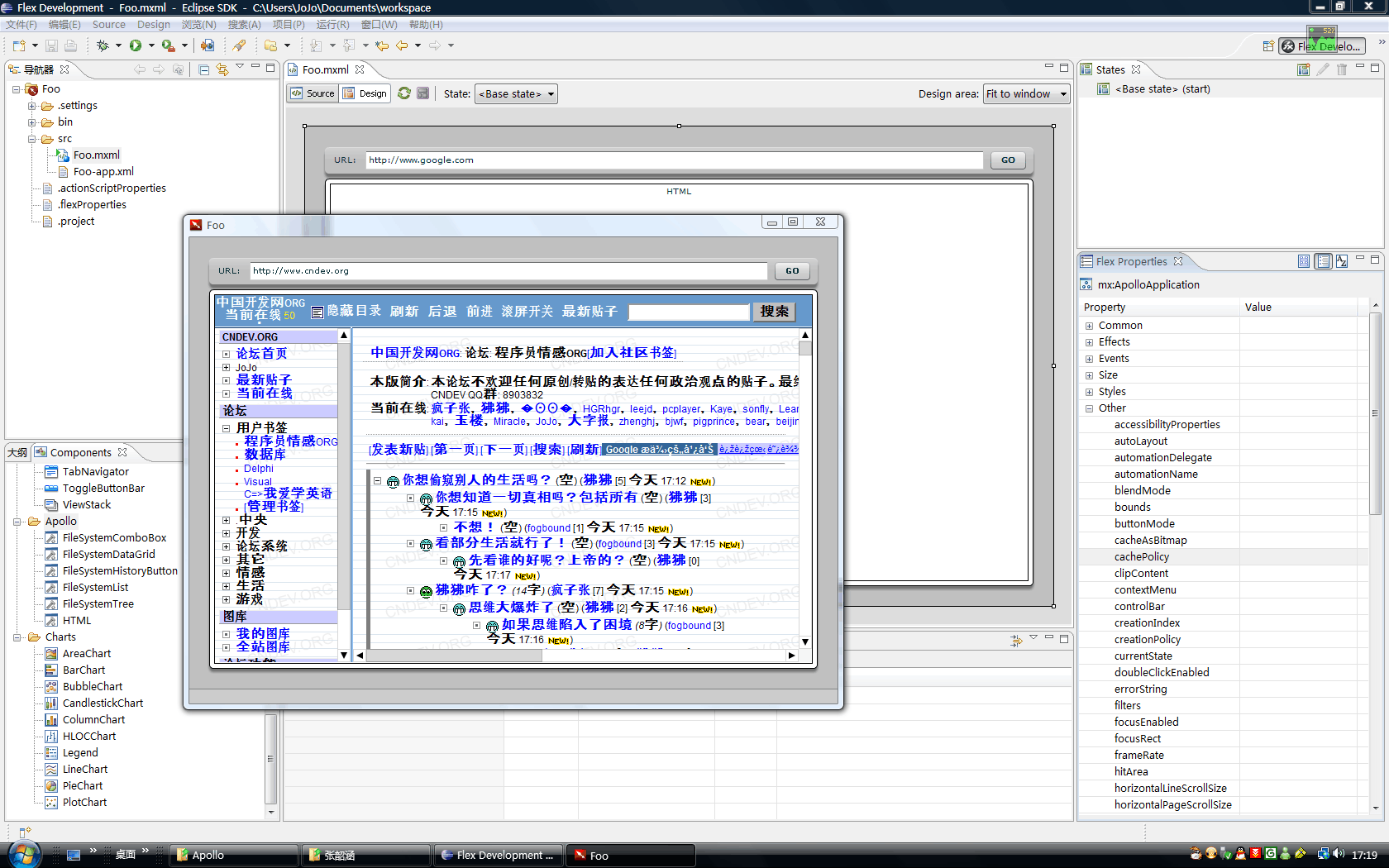This screenshot has height=868, width=1389.
Task: Switch to Flex Development taskbar button
Action: pyautogui.click(x=499, y=855)
